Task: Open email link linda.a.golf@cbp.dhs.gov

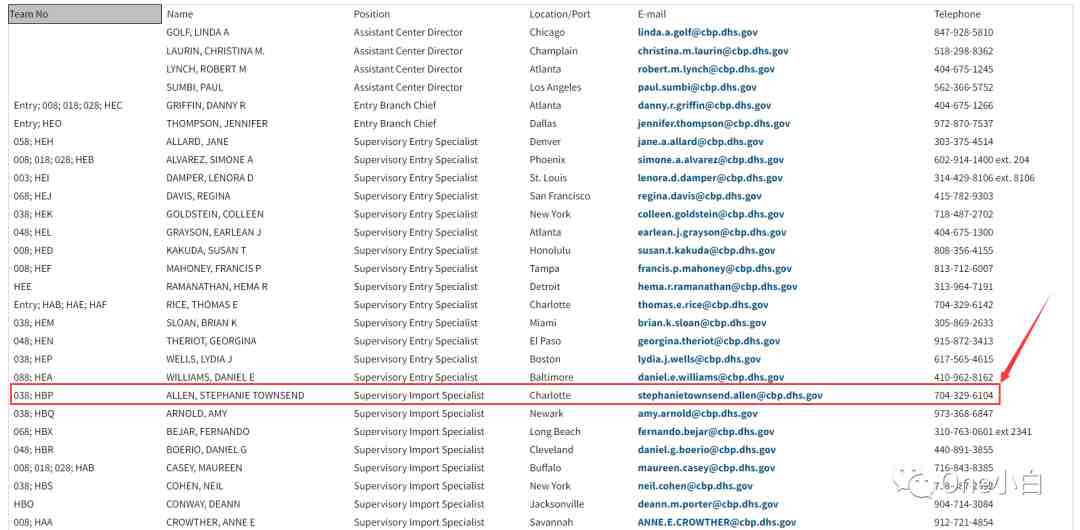Action: 697,32
